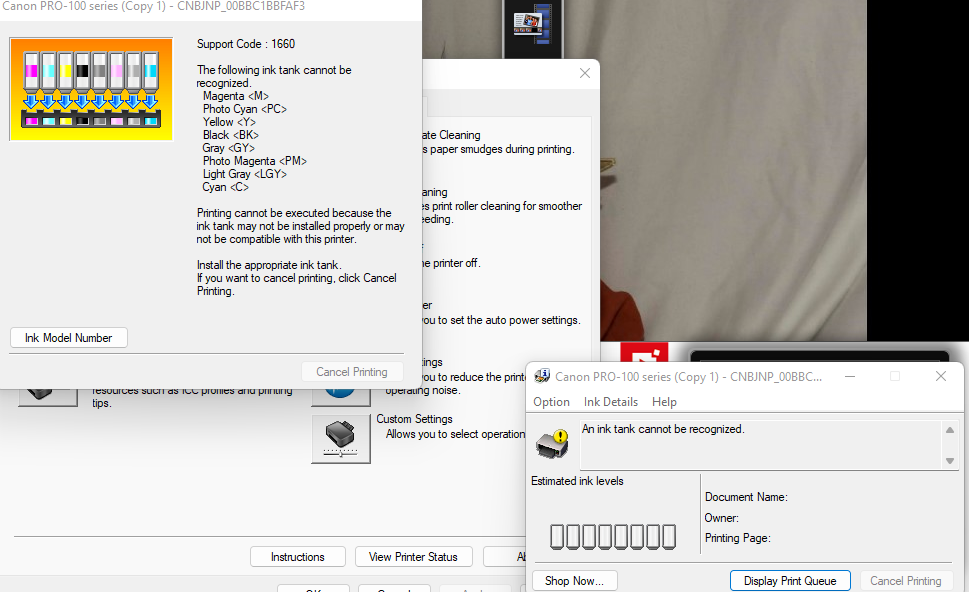The width and height of the screenshot is (969, 592).
Task: Click the rightmost Estimated ink levels tank icon
Action: coord(668,536)
